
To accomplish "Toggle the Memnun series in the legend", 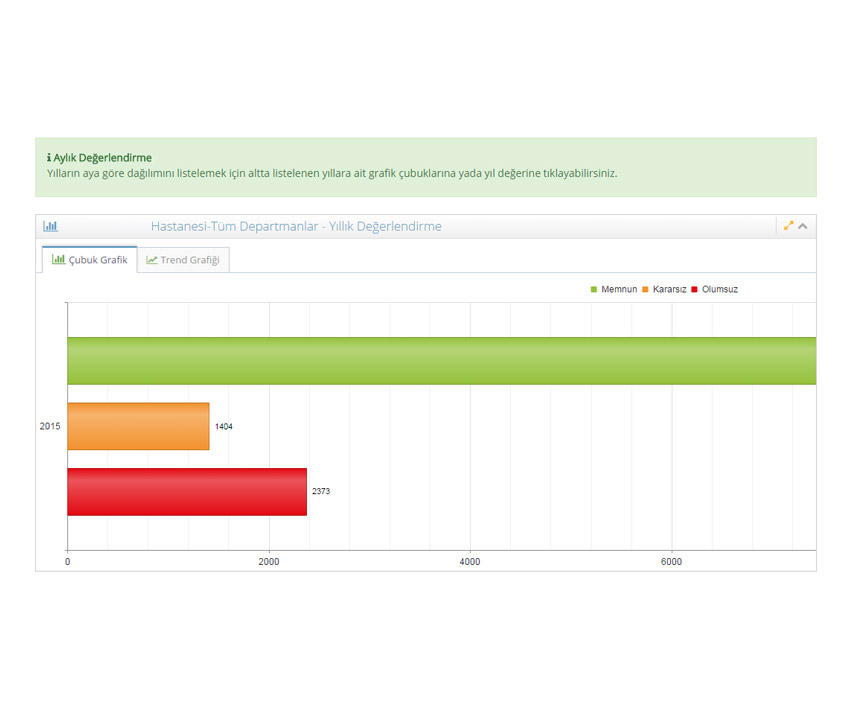I will (613, 289).
